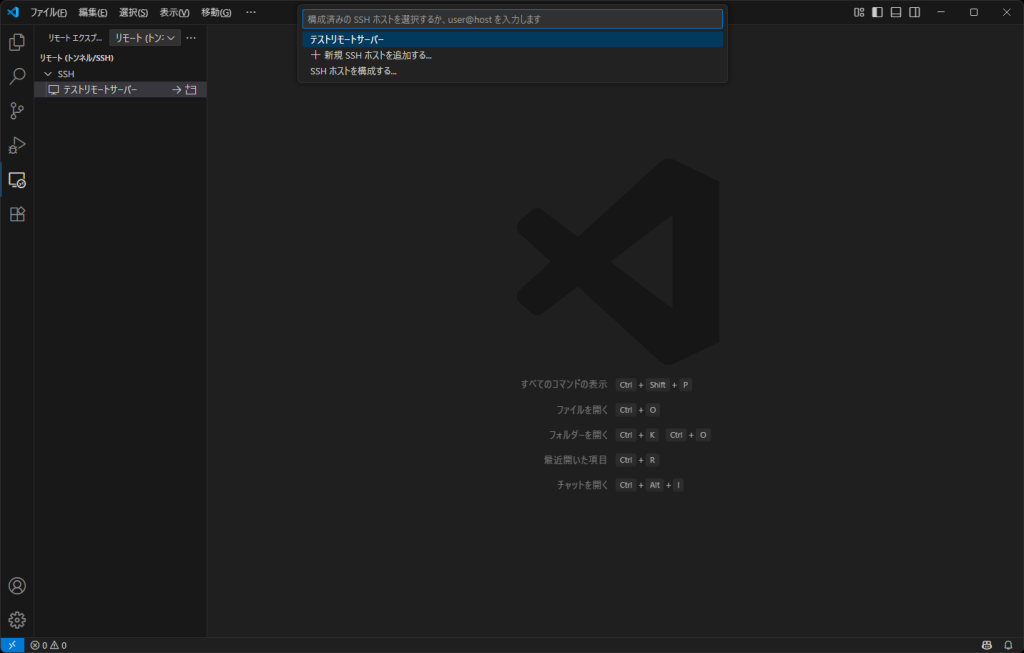Open the Extensions view
Screen dimensions: 1024x653
pos(17,214)
